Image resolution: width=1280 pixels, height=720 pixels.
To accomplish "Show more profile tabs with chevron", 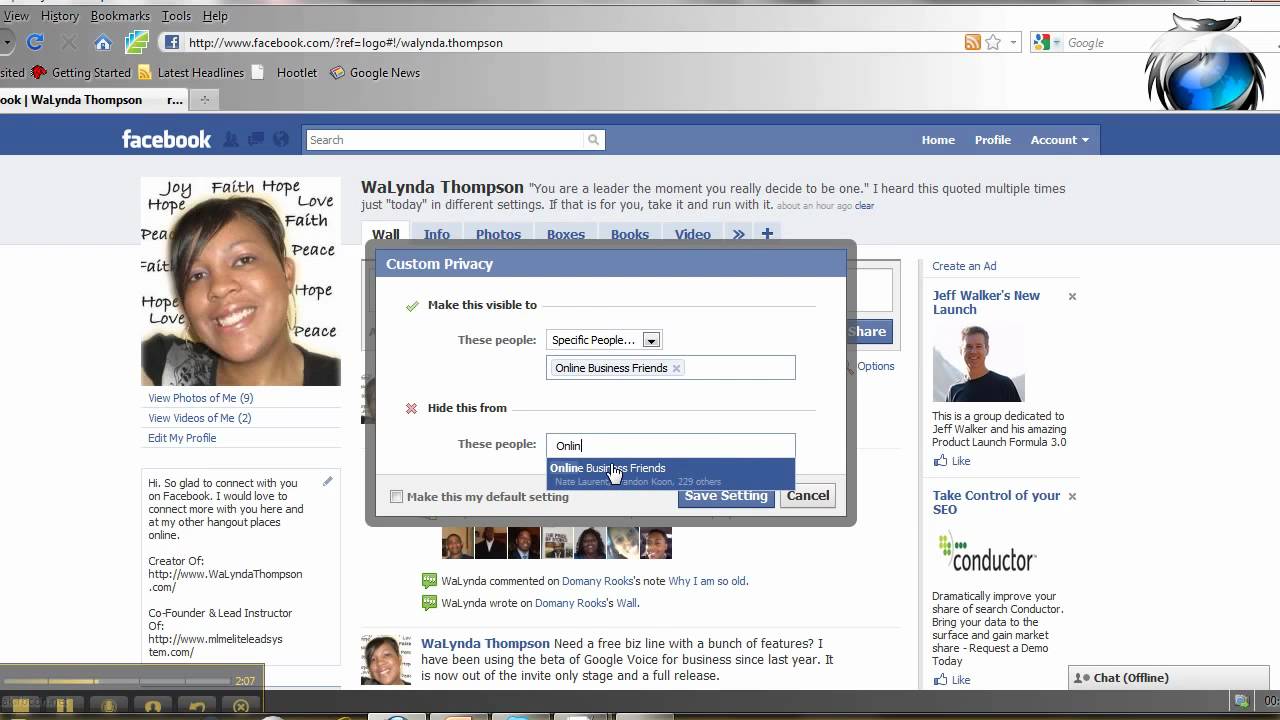I will 738,234.
